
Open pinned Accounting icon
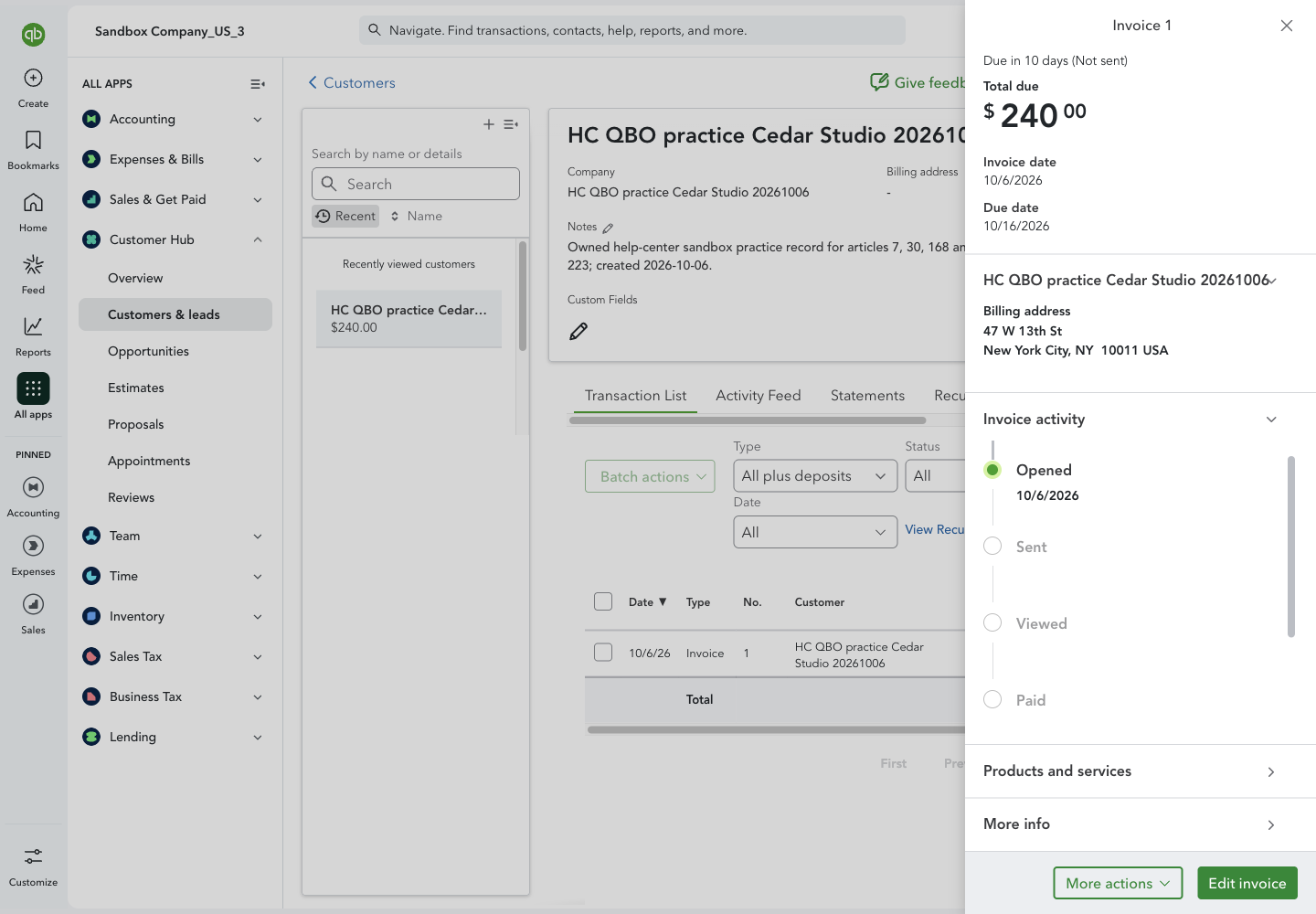coord(33,487)
